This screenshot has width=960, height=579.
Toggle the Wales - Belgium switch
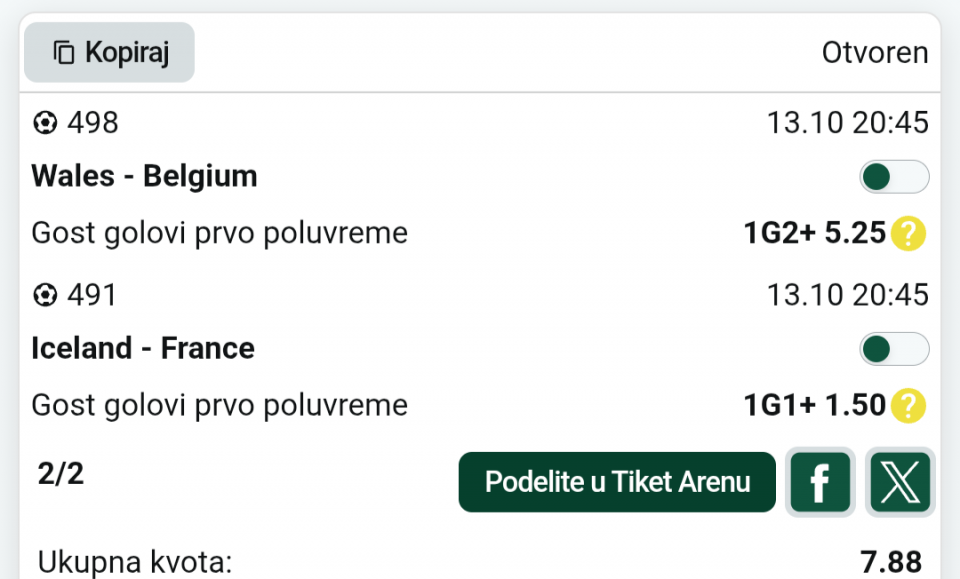click(x=894, y=177)
